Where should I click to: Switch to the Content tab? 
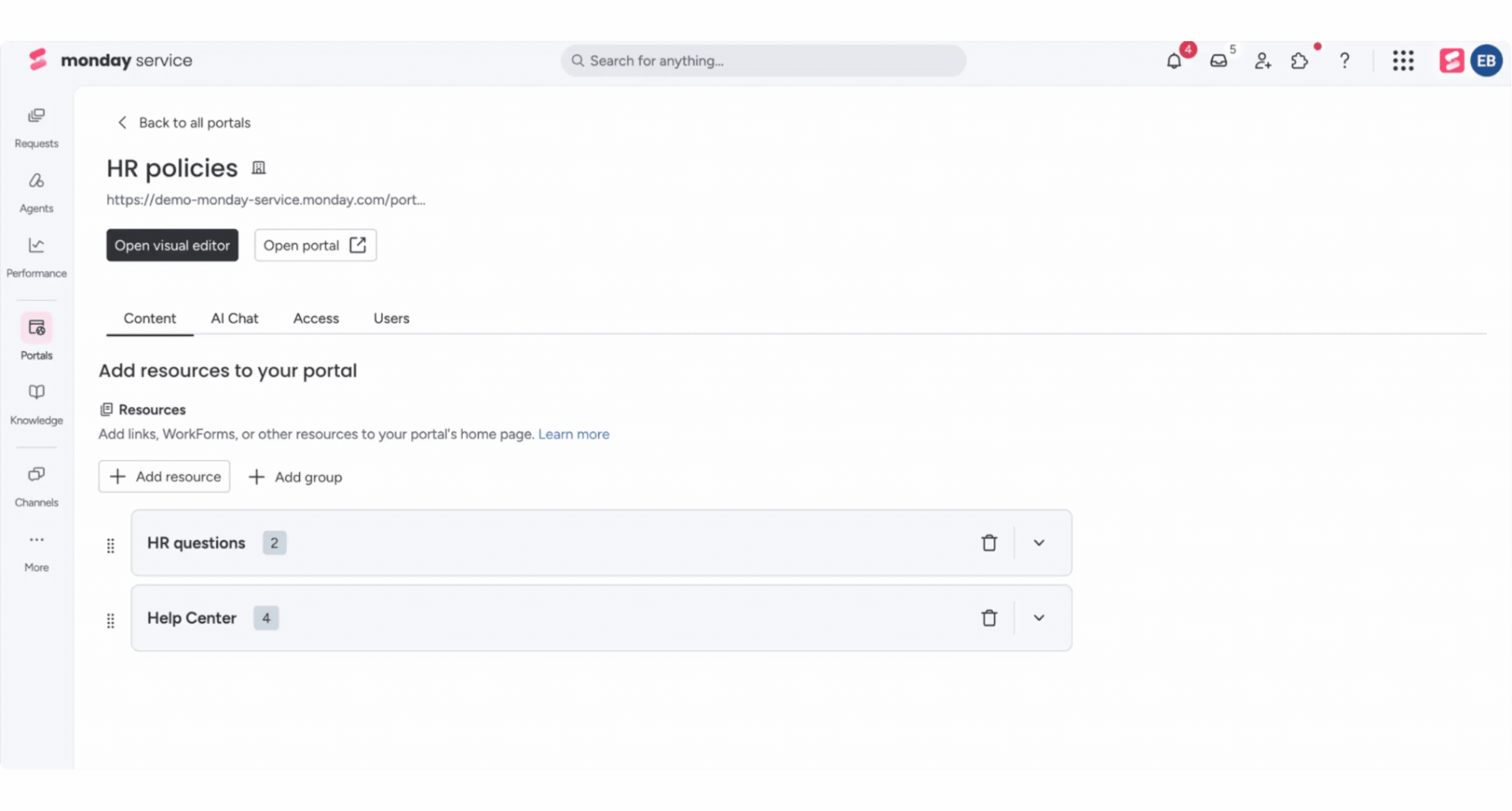click(150, 319)
